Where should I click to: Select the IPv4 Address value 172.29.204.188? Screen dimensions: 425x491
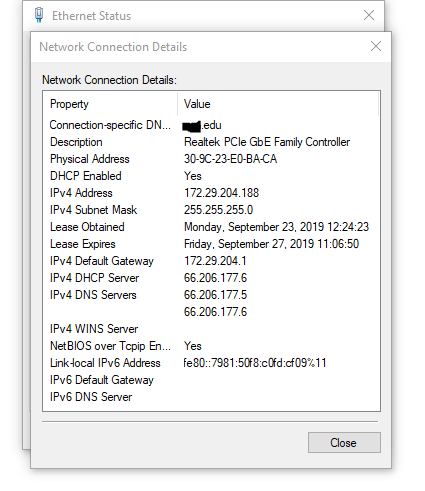[221, 193]
